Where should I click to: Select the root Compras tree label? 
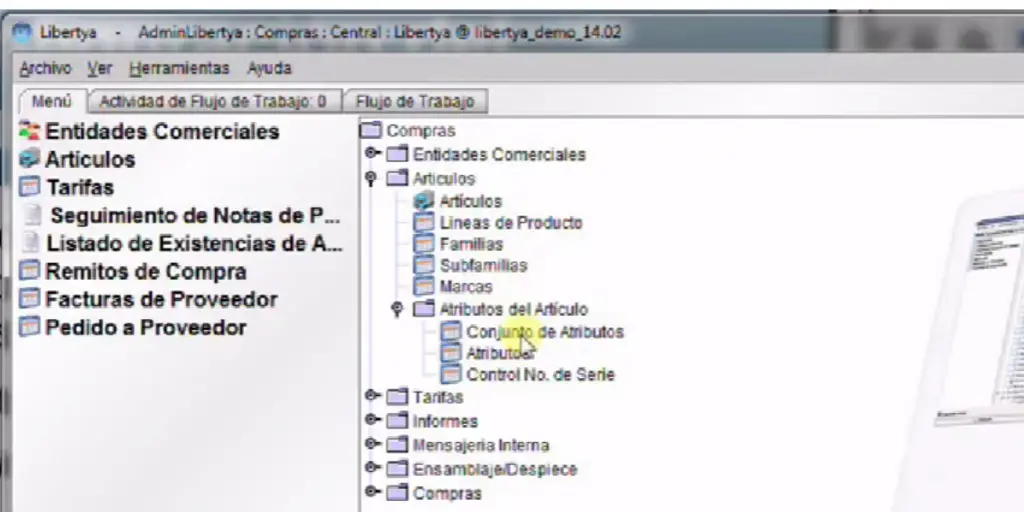[421, 131]
